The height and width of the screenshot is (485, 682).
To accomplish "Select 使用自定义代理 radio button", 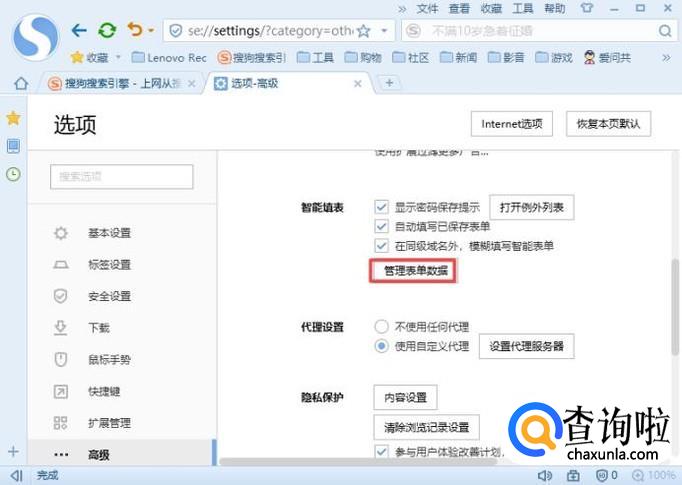I will click(381, 346).
